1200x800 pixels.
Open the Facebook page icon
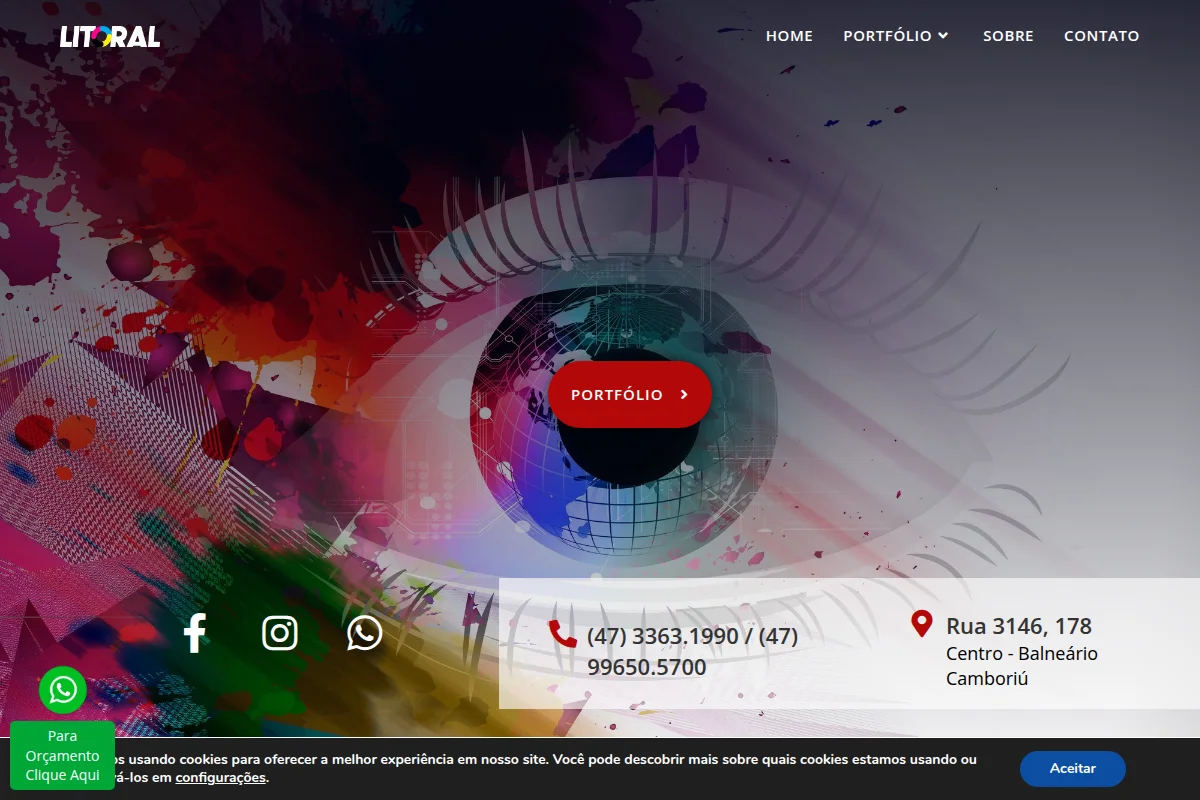pos(195,633)
